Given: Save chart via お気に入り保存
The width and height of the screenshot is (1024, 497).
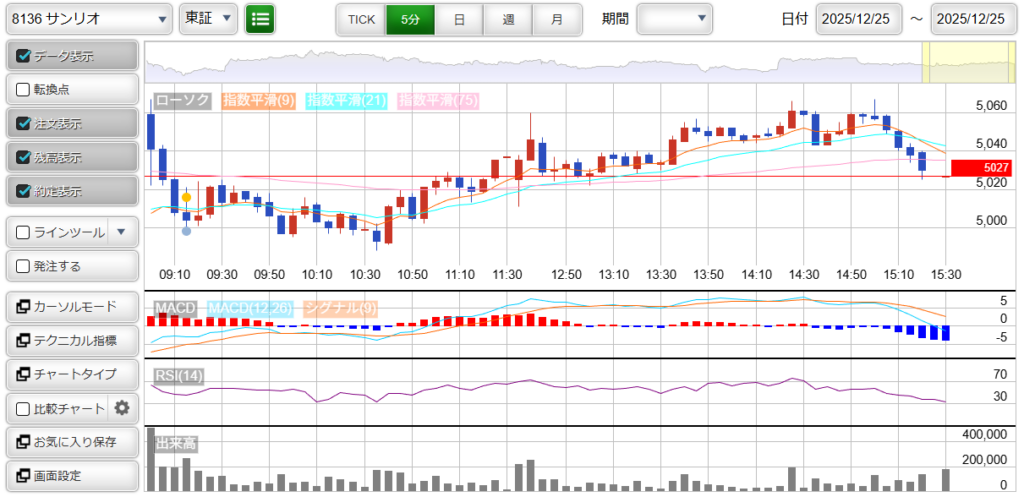Looking at the screenshot, I should tap(70, 442).
